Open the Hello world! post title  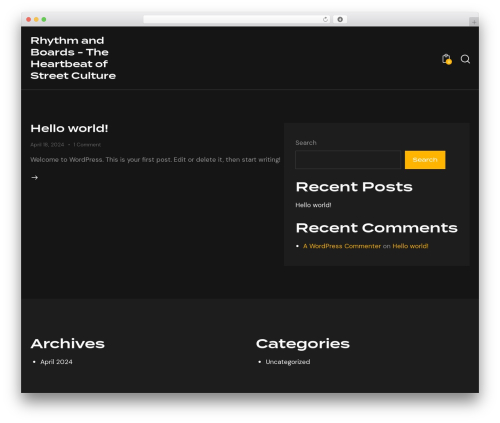pos(69,128)
